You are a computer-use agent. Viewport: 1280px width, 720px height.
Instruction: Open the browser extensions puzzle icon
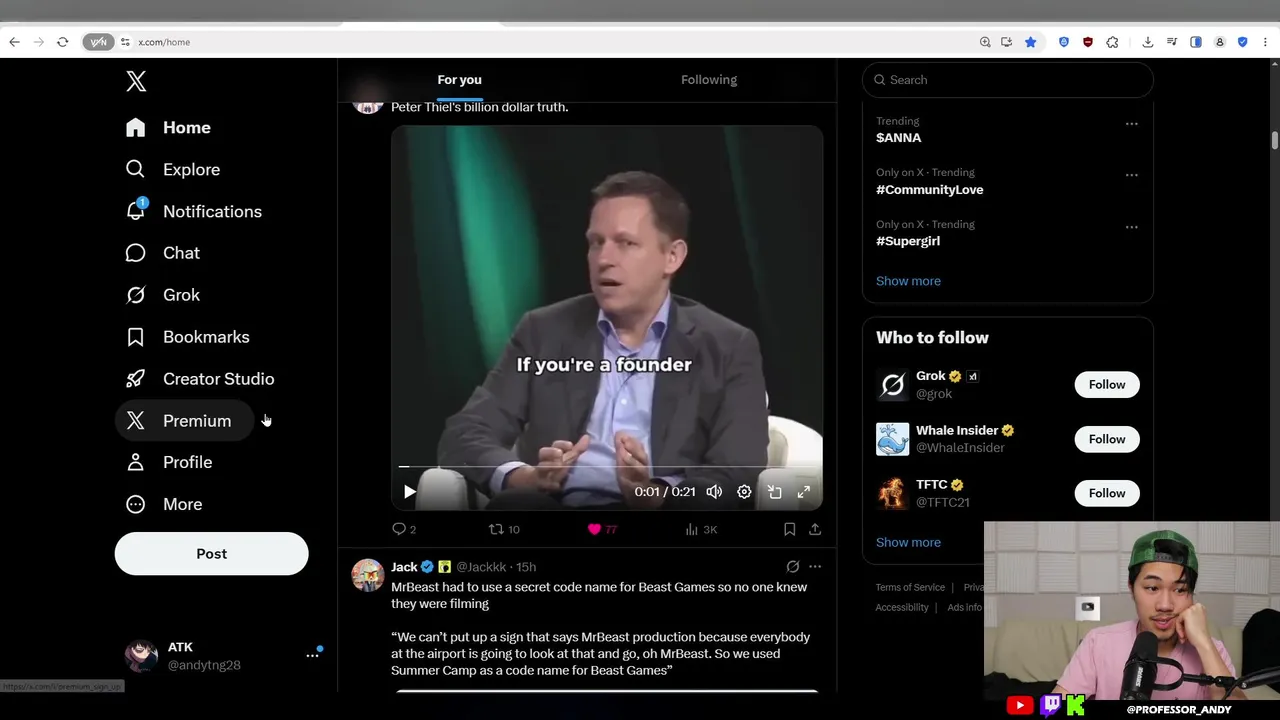(x=1112, y=42)
